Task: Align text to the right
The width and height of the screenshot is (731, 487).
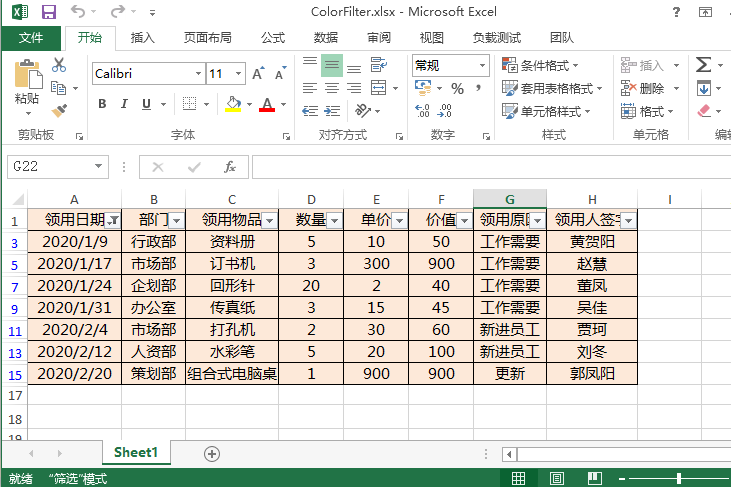Action: [x=354, y=88]
